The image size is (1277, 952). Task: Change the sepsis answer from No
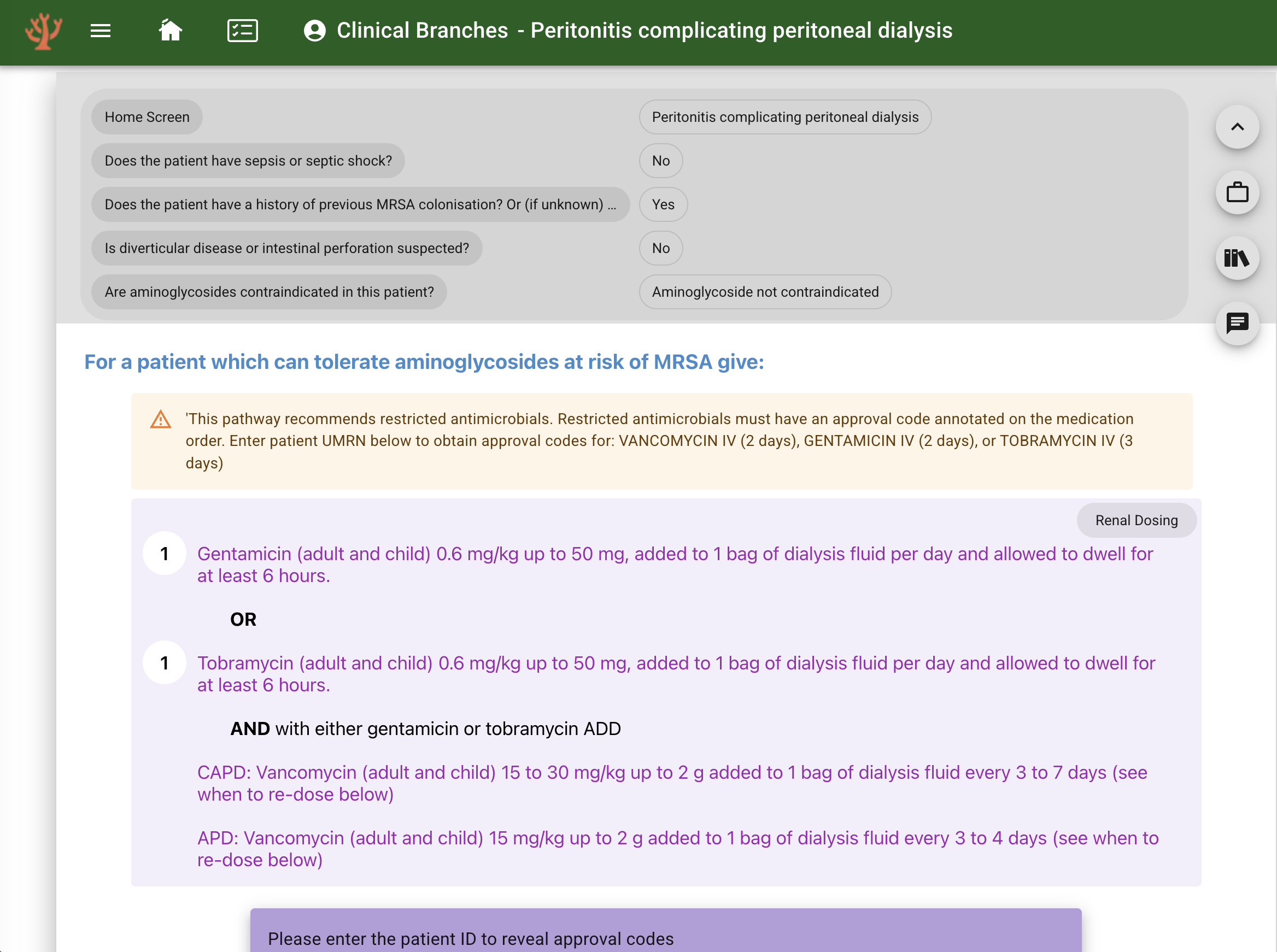[x=660, y=161]
